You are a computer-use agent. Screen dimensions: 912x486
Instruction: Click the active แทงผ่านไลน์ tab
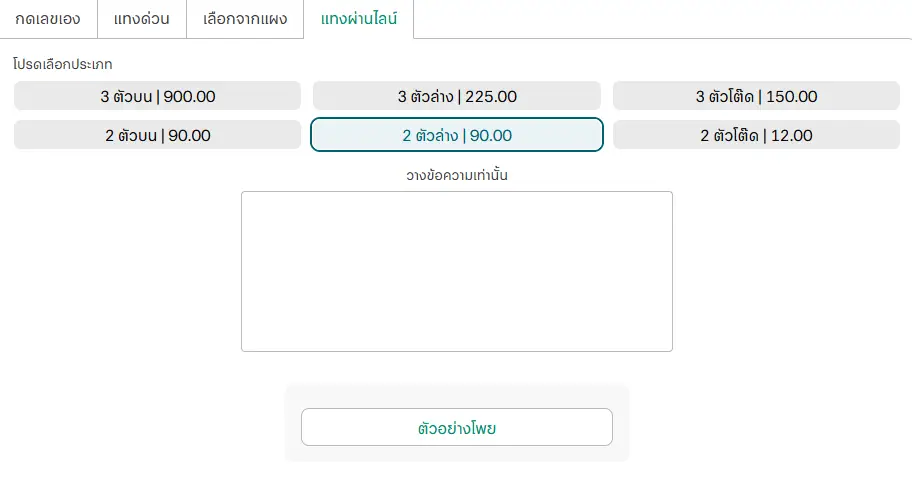click(x=358, y=19)
